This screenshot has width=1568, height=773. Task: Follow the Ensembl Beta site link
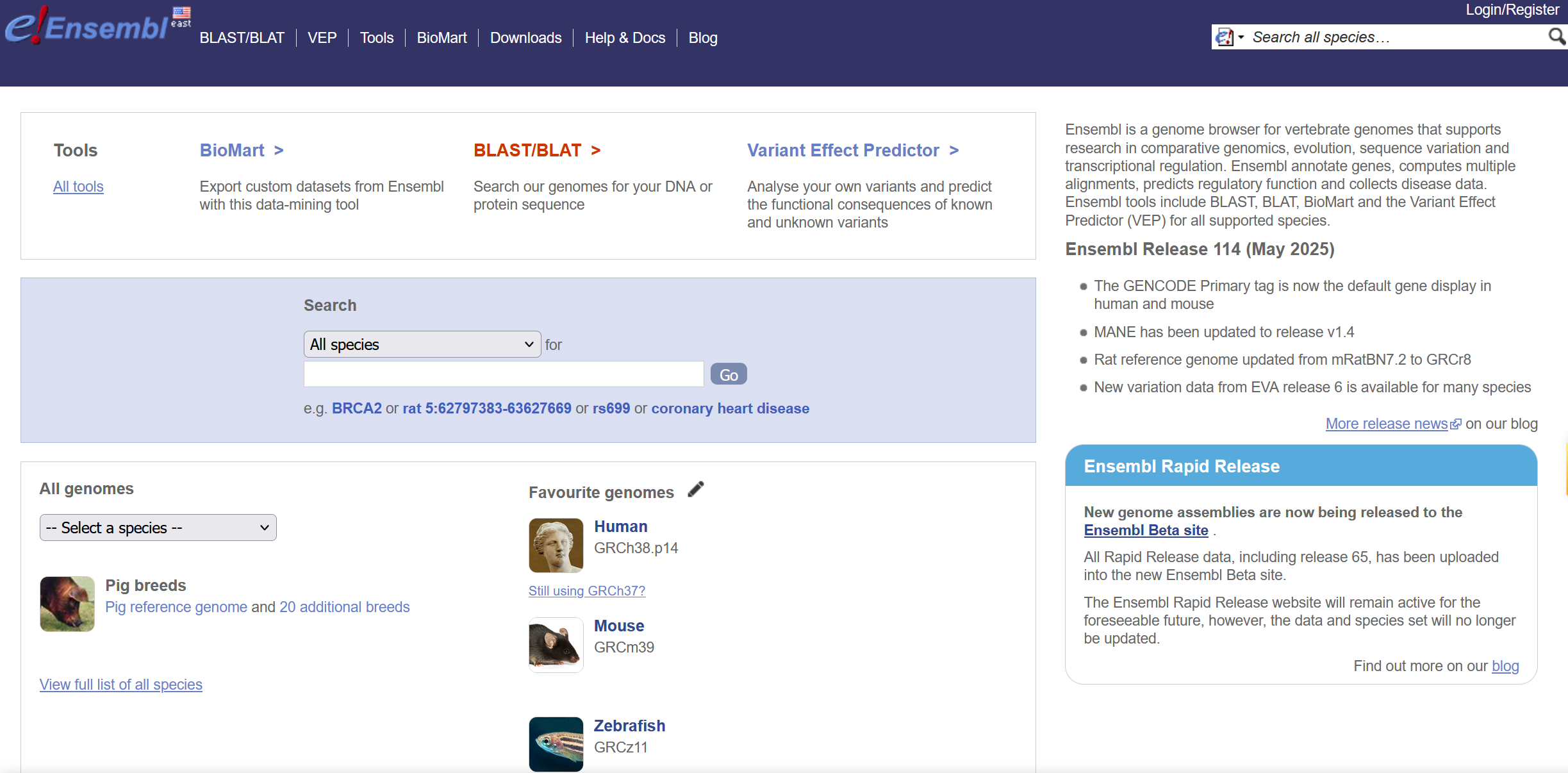pos(1145,530)
